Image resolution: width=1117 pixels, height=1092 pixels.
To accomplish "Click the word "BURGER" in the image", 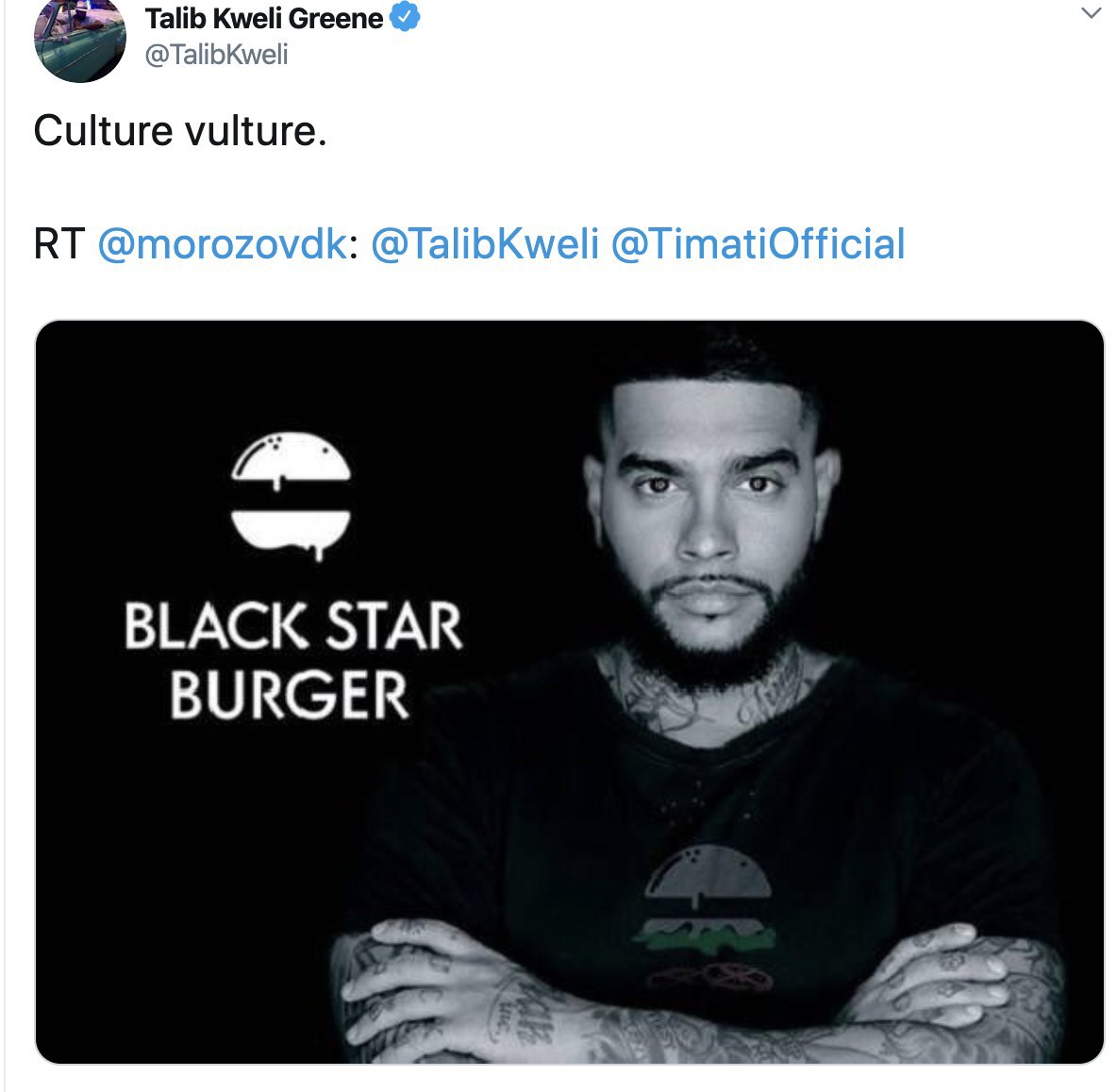I will click(290, 696).
